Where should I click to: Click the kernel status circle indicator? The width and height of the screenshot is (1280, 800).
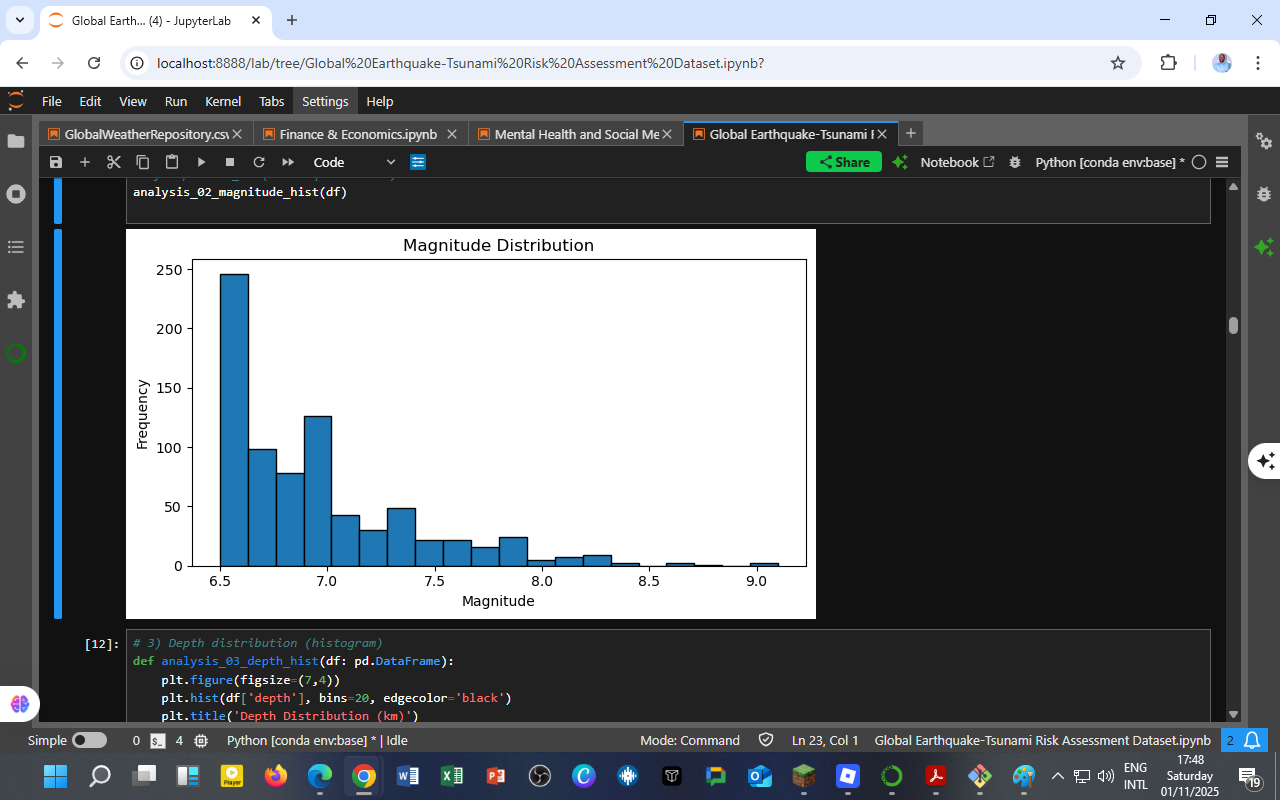click(x=1199, y=161)
